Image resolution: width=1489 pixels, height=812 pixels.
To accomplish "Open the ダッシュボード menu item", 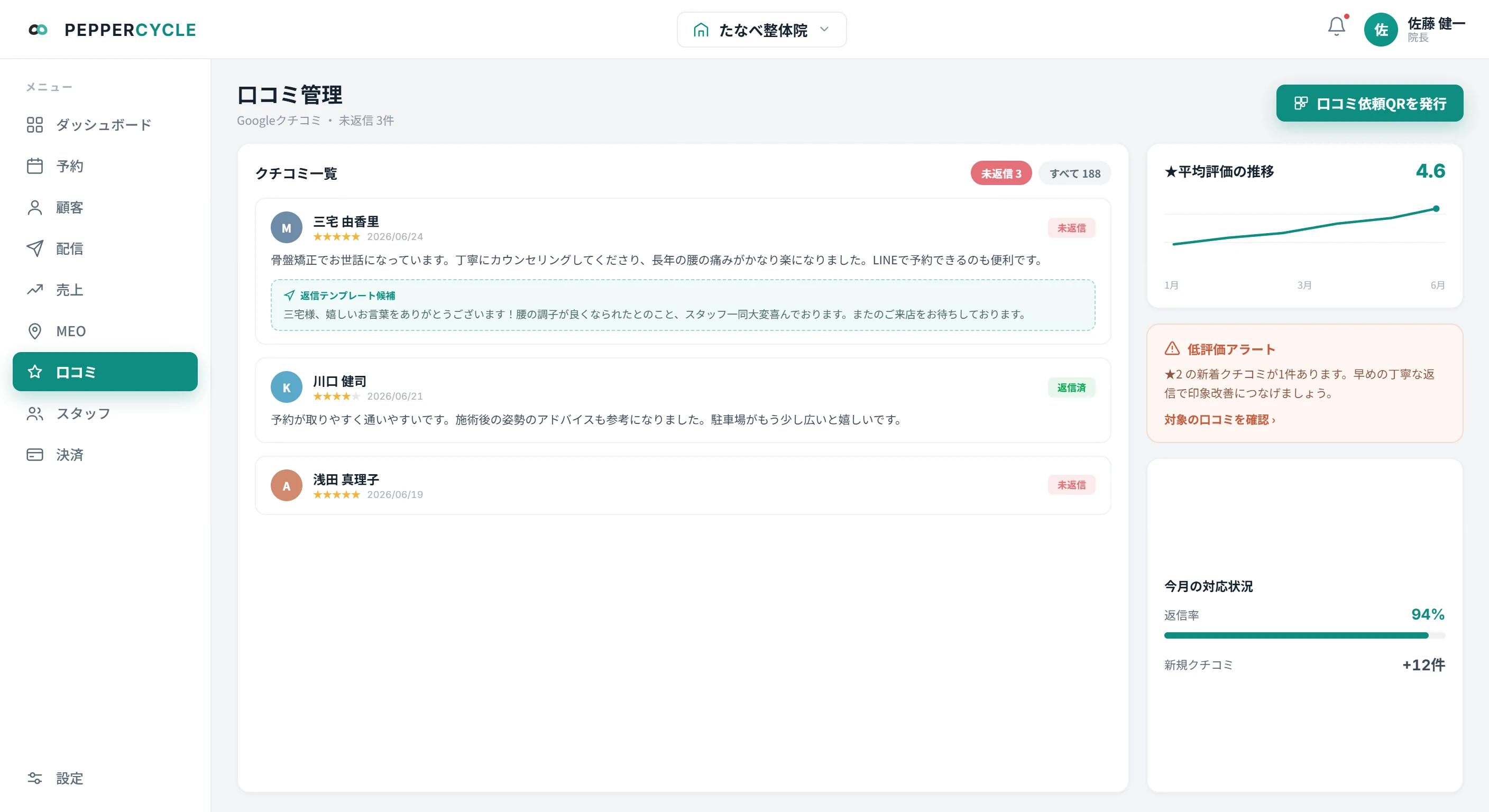I will click(x=105, y=124).
